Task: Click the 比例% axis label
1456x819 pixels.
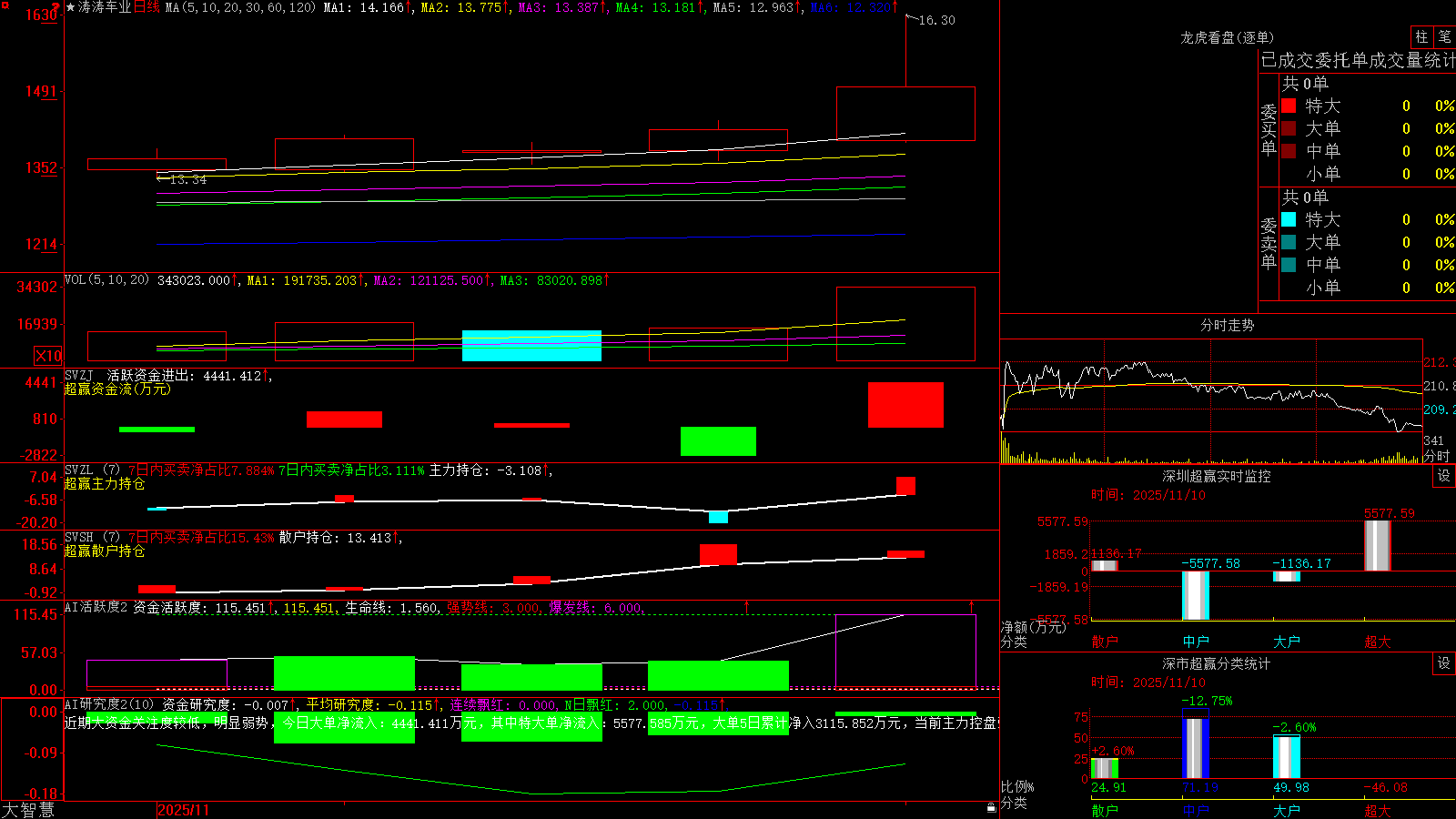Action: coord(1017,786)
